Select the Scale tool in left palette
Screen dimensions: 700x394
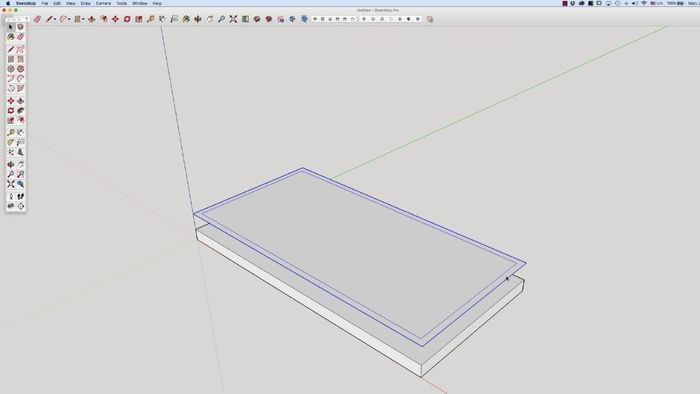tap(11, 120)
